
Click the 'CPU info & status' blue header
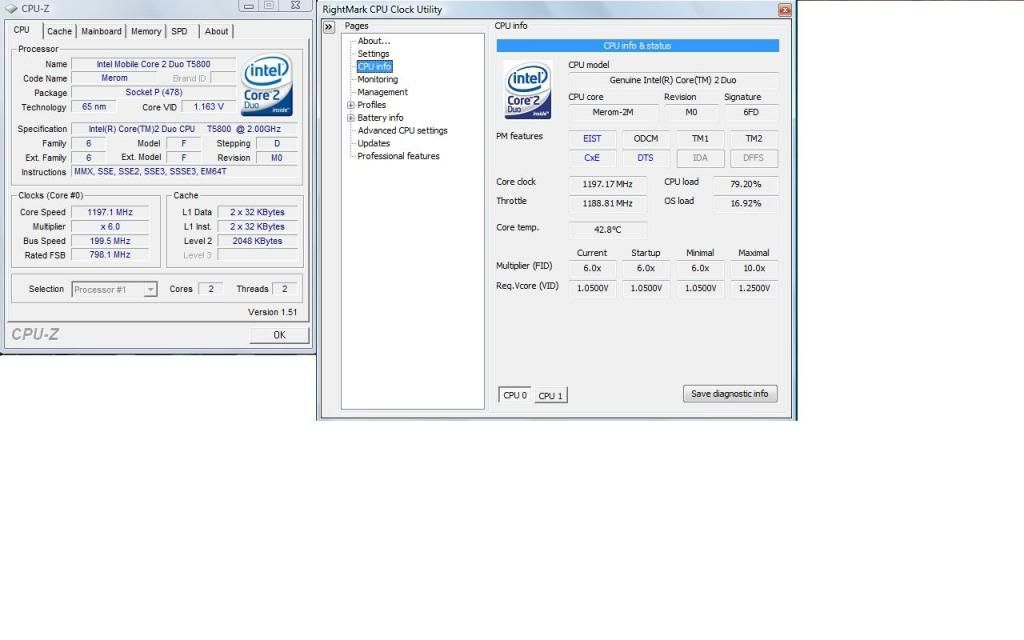click(x=637, y=46)
